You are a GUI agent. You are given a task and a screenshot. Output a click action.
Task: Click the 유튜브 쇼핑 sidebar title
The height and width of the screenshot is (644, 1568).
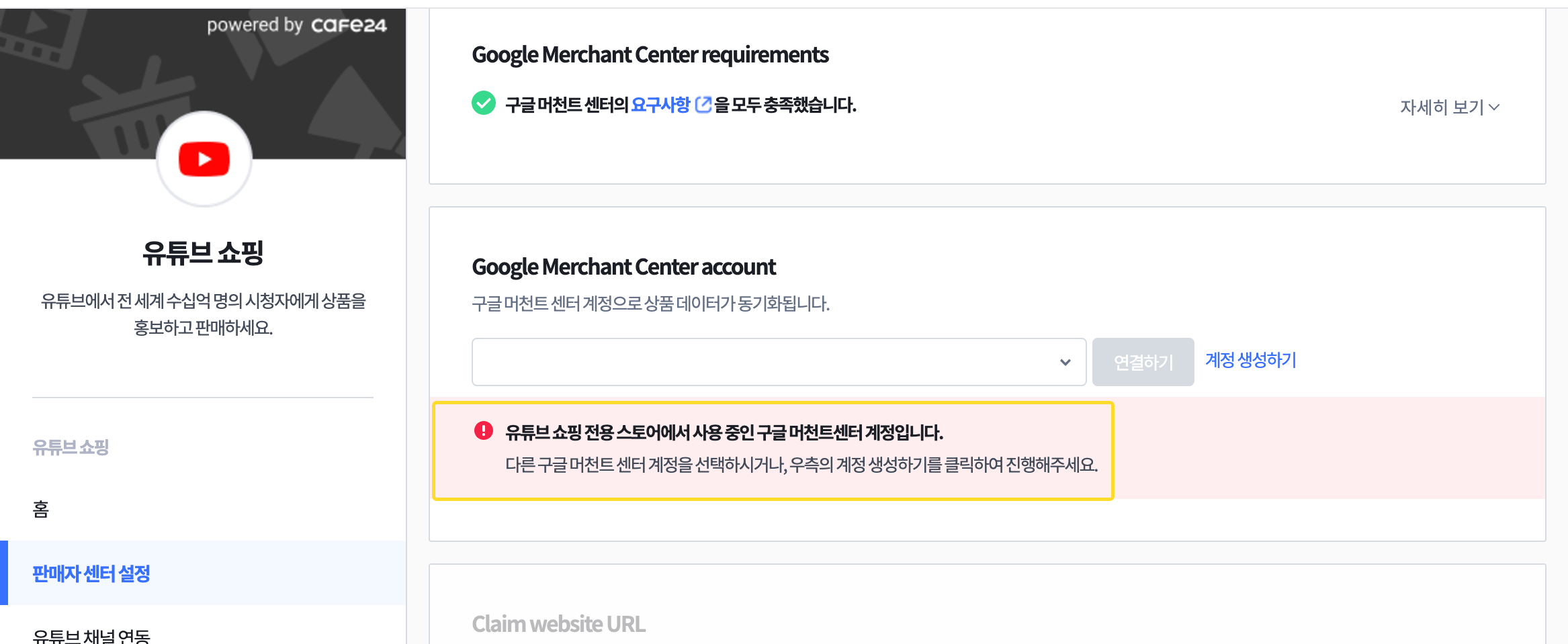pyautogui.click(x=203, y=252)
